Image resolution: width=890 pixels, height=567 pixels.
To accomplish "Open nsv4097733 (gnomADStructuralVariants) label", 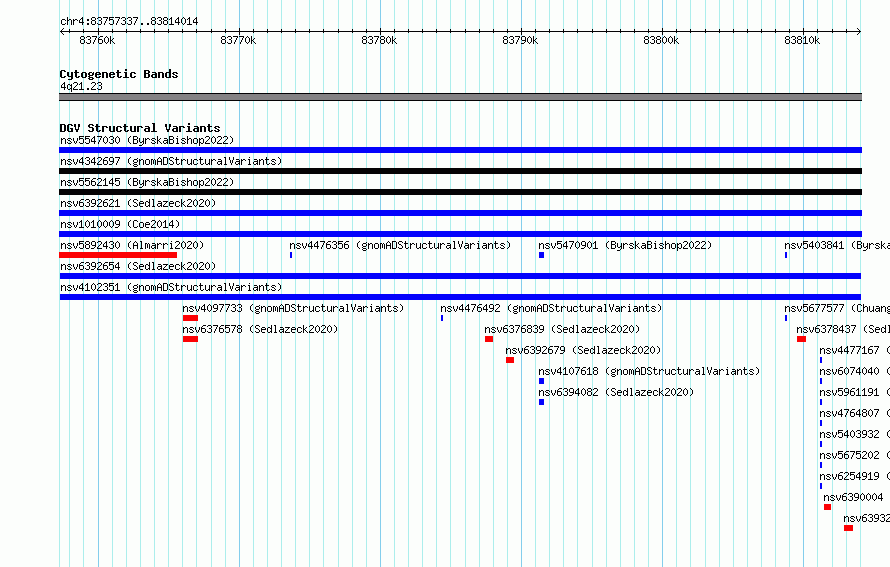I will (x=293, y=308).
